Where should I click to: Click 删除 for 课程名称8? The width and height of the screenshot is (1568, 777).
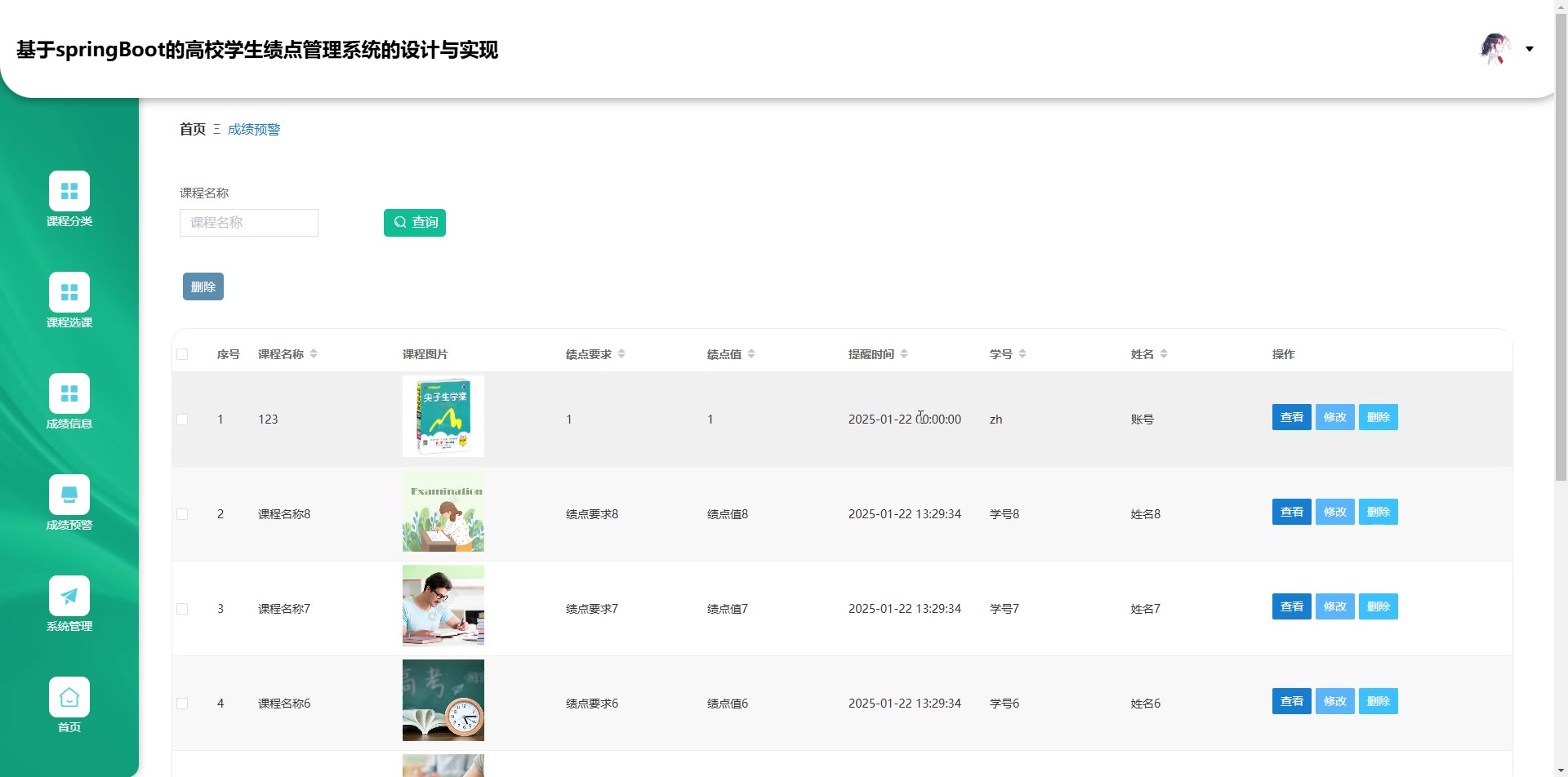(1379, 512)
